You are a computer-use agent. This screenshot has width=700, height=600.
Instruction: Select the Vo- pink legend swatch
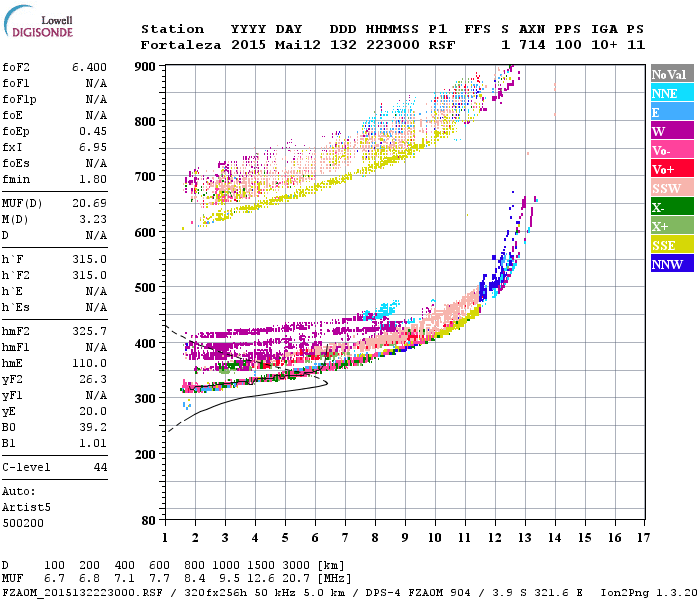click(x=672, y=150)
